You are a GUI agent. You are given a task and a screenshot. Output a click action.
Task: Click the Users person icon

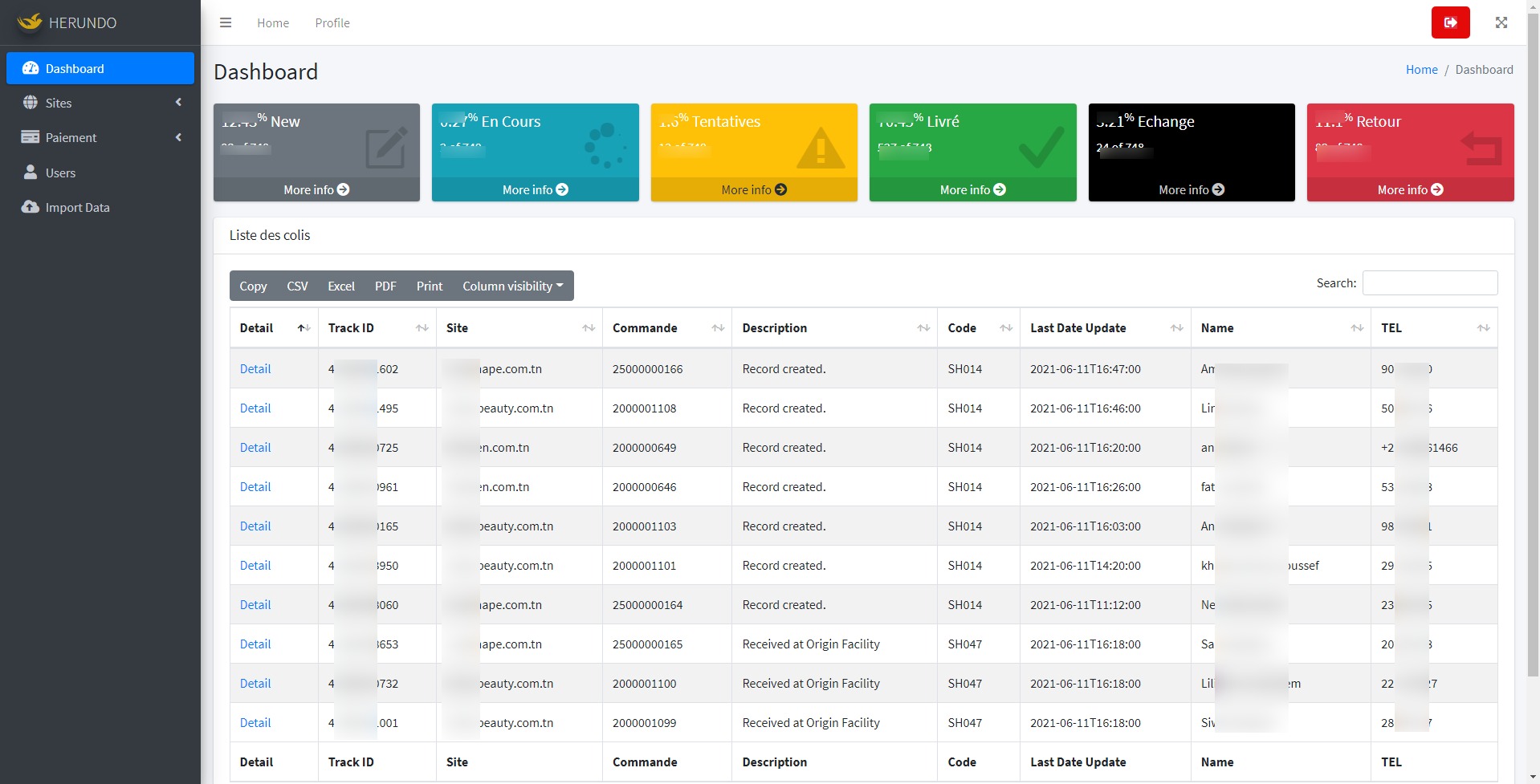pos(31,173)
